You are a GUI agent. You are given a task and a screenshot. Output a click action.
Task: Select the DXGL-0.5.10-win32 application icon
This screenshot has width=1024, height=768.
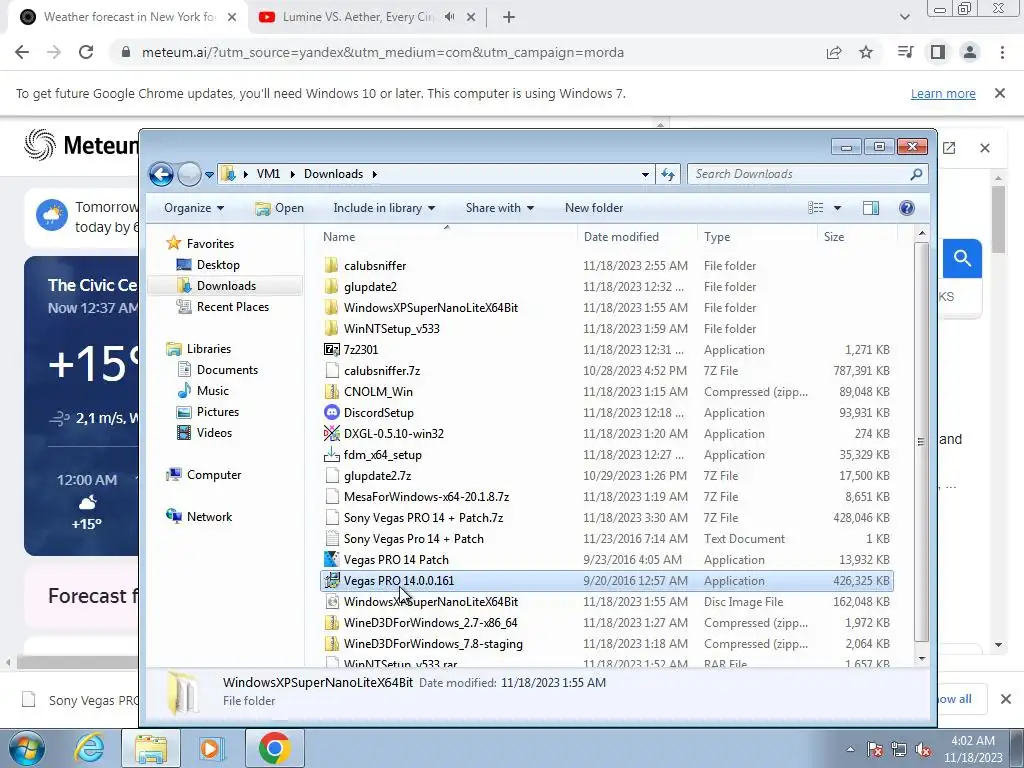pyautogui.click(x=332, y=434)
